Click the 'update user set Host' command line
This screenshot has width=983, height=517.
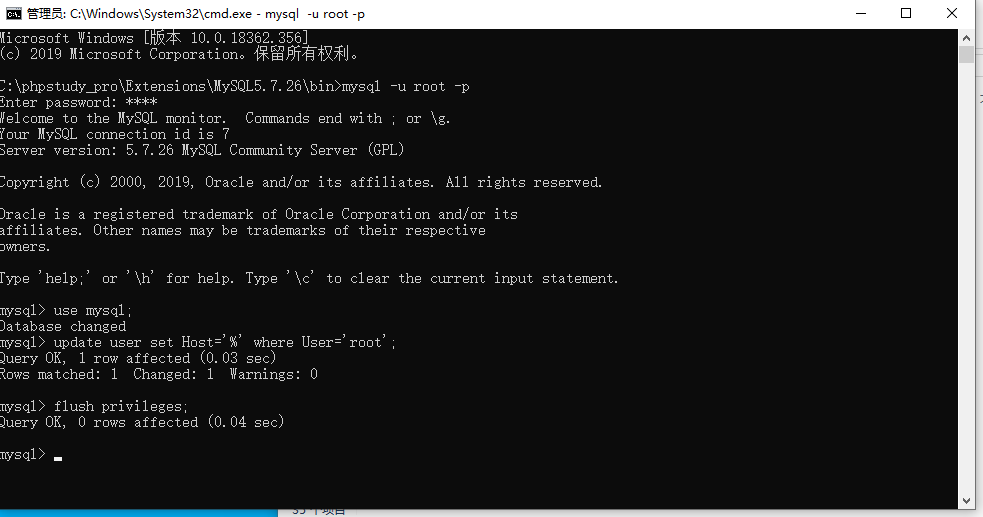pos(198,343)
